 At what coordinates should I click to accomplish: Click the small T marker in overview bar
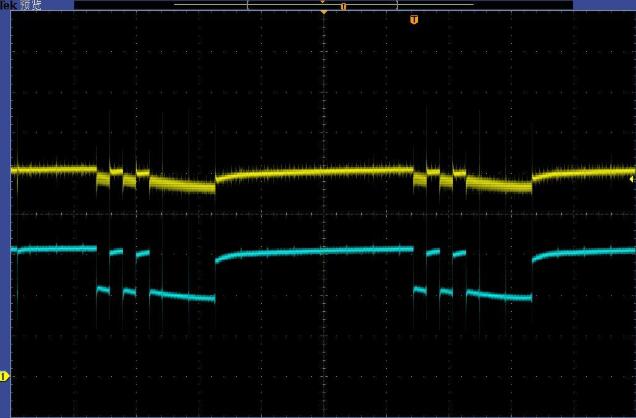pos(343,6)
